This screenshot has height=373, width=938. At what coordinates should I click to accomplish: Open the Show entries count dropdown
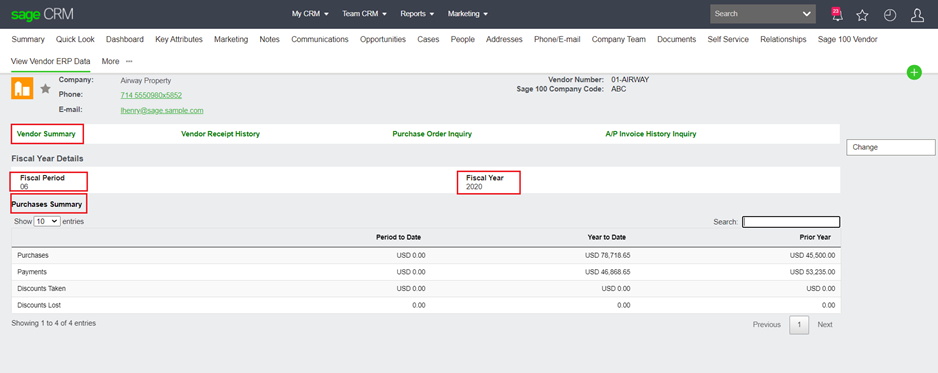click(x=47, y=221)
